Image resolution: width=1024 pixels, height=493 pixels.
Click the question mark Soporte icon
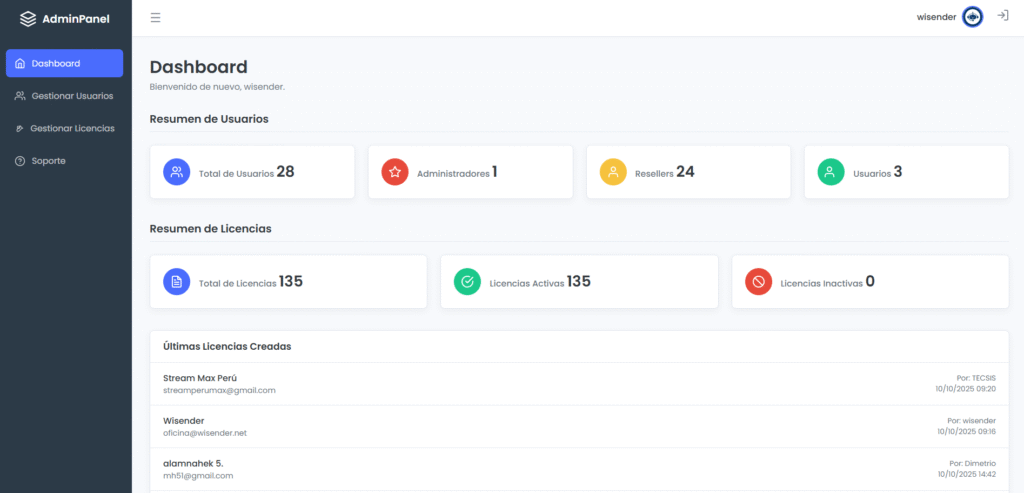pos(20,161)
